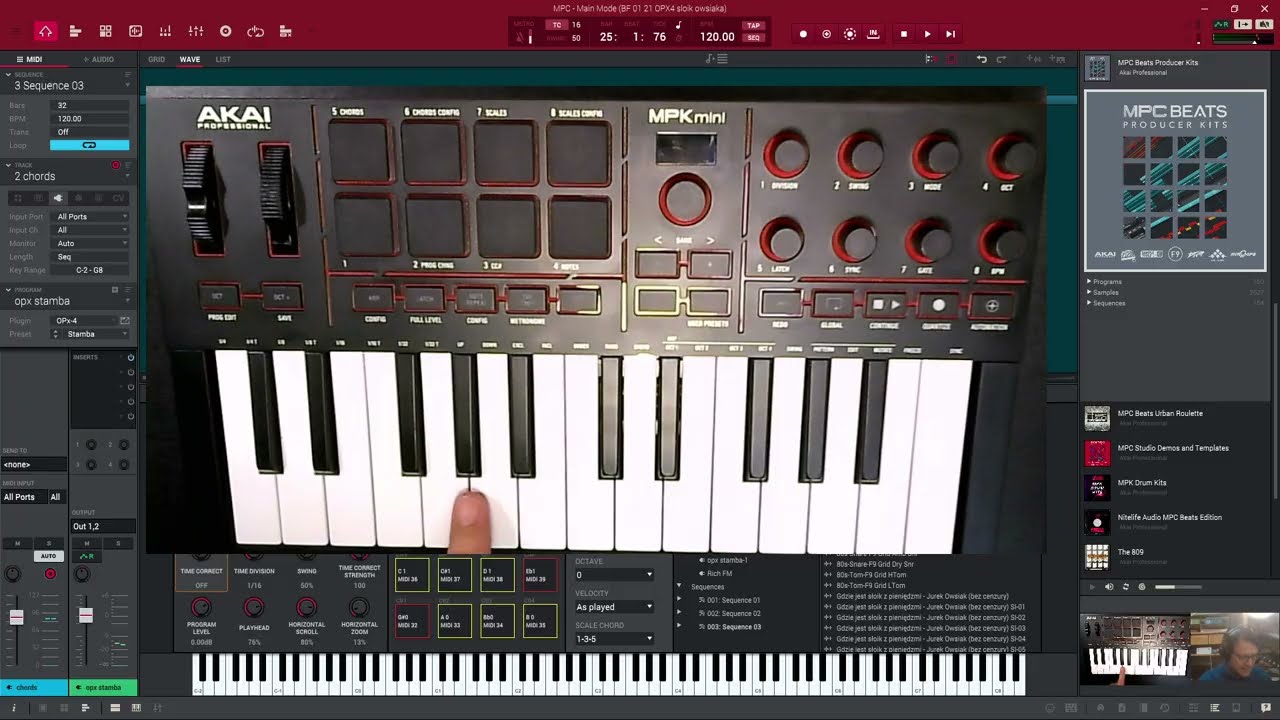The height and width of the screenshot is (720, 1280).
Task: Click the Play Start transport button
Action: coord(950,34)
